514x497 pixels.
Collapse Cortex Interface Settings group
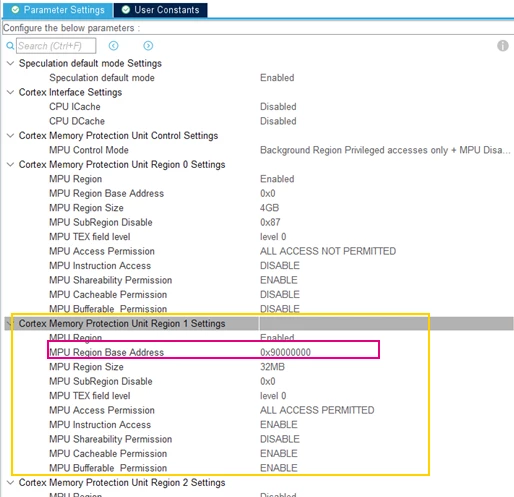tap(11, 92)
